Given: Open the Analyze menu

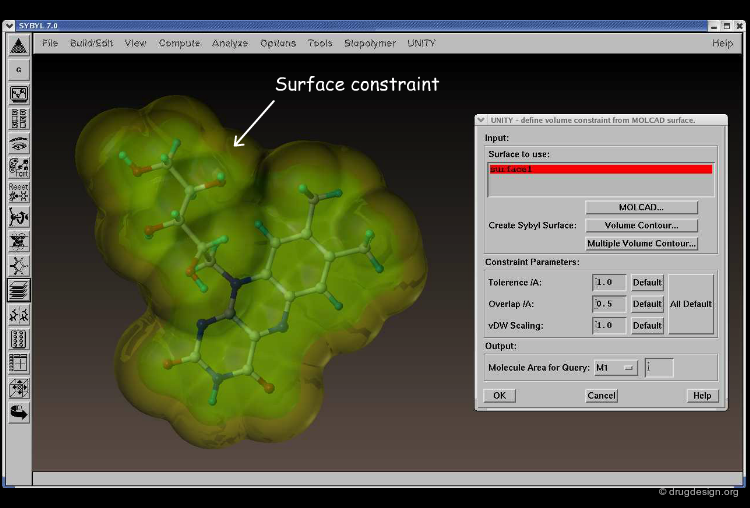Looking at the screenshot, I should point(230,43).
